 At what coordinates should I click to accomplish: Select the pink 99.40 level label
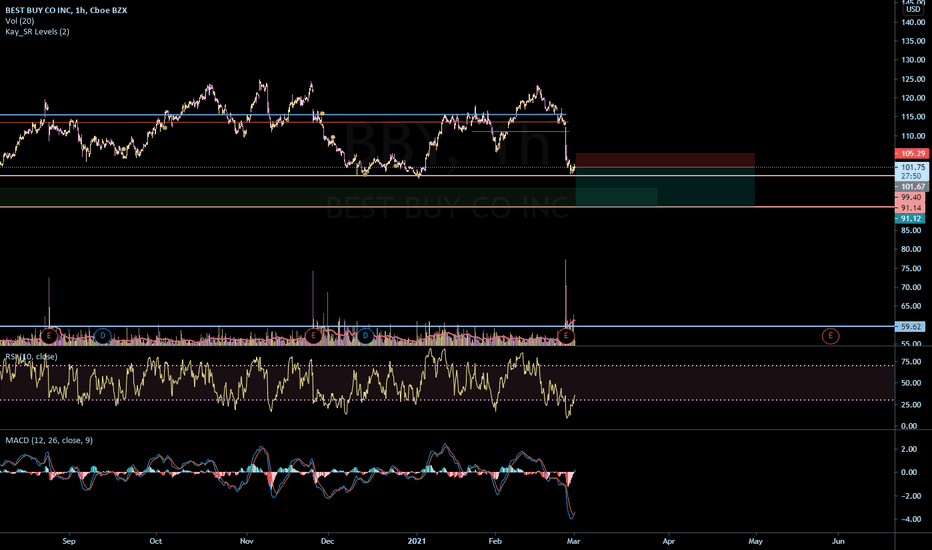pos(911,197)
